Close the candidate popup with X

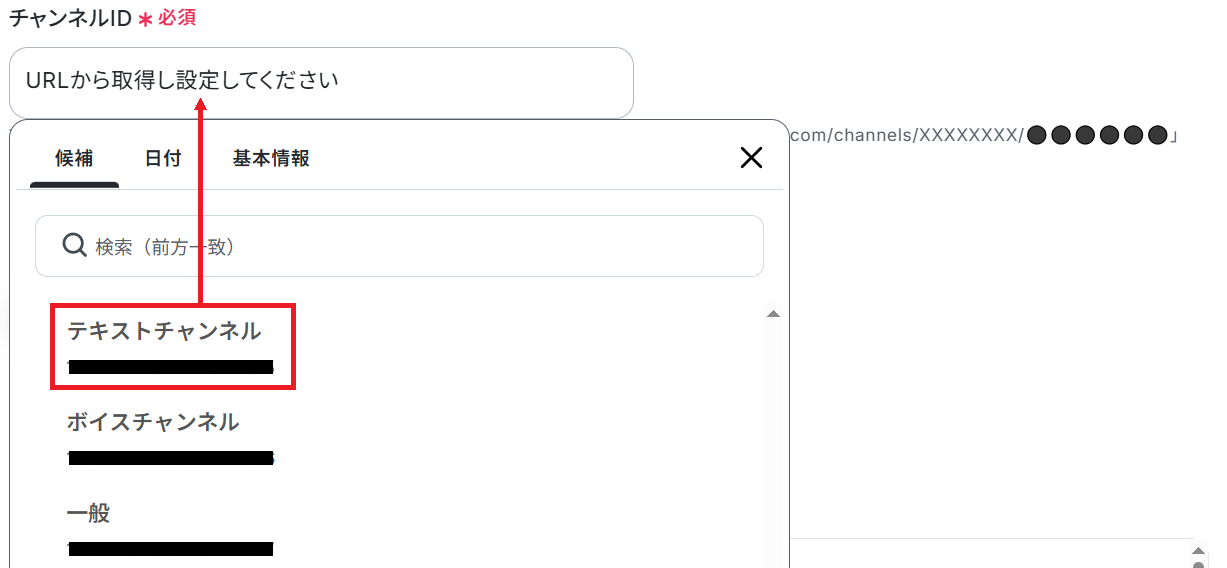[x=750, y=157]
